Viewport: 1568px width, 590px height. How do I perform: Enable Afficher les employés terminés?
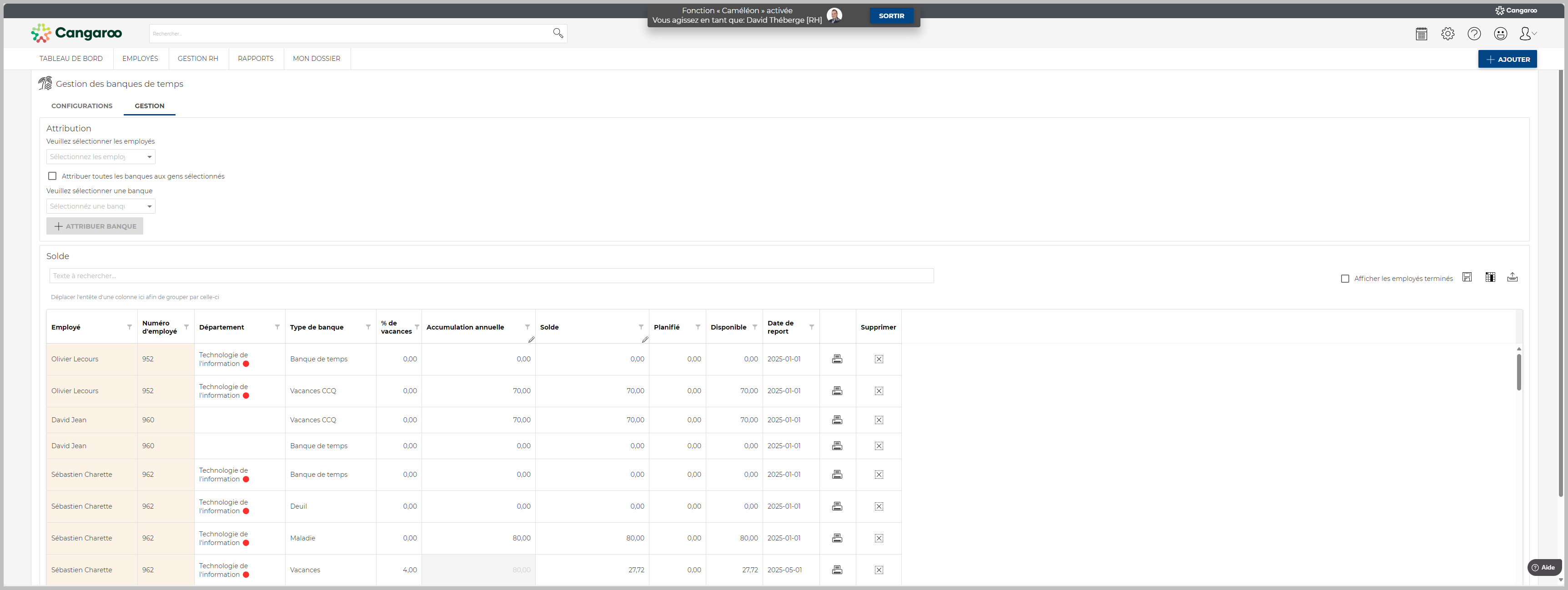pos(1345,279)
